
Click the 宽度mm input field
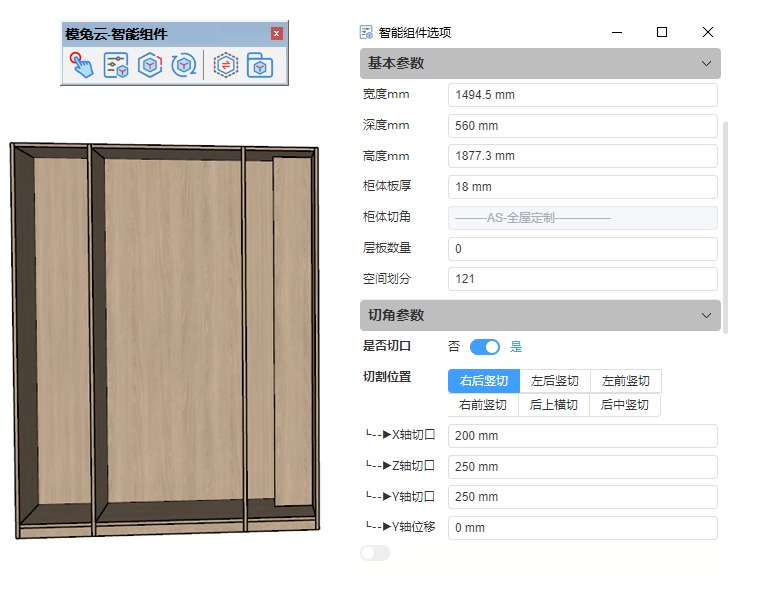click(x=582, y=95)
